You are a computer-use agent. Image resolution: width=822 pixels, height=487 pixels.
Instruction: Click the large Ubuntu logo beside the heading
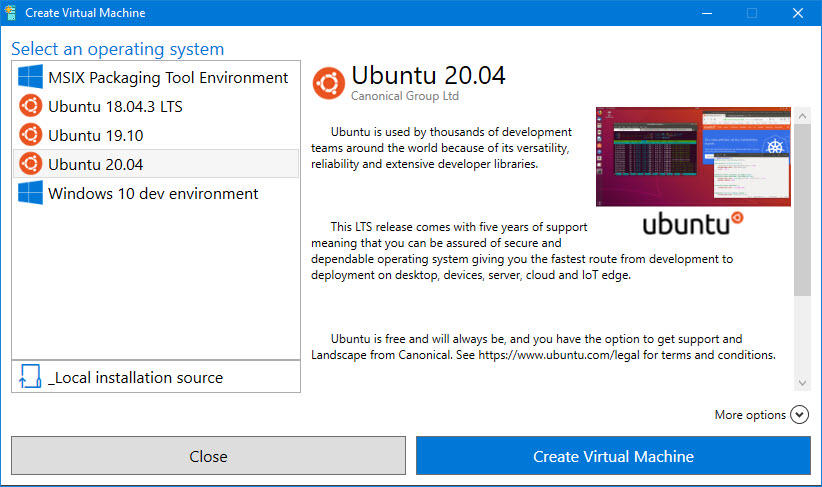point(329,83)
